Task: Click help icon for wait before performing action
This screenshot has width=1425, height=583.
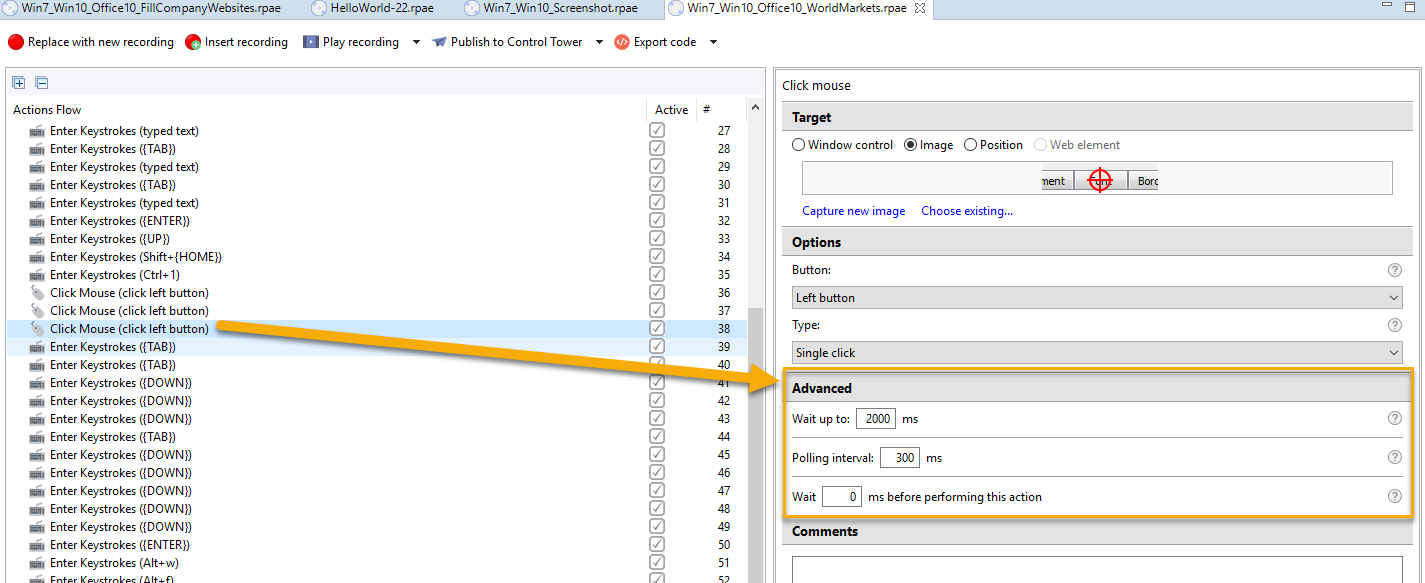Action: (1395, 496)
